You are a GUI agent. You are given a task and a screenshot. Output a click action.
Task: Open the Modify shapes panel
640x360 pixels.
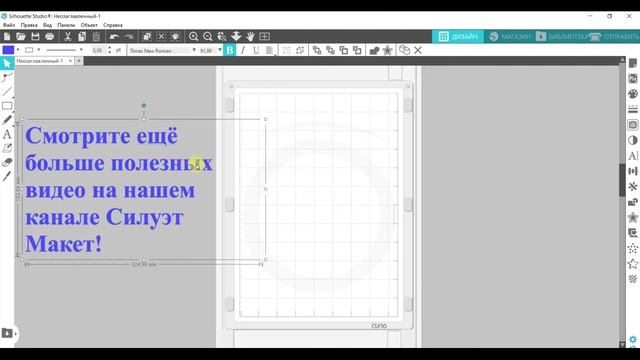[633, 202]
